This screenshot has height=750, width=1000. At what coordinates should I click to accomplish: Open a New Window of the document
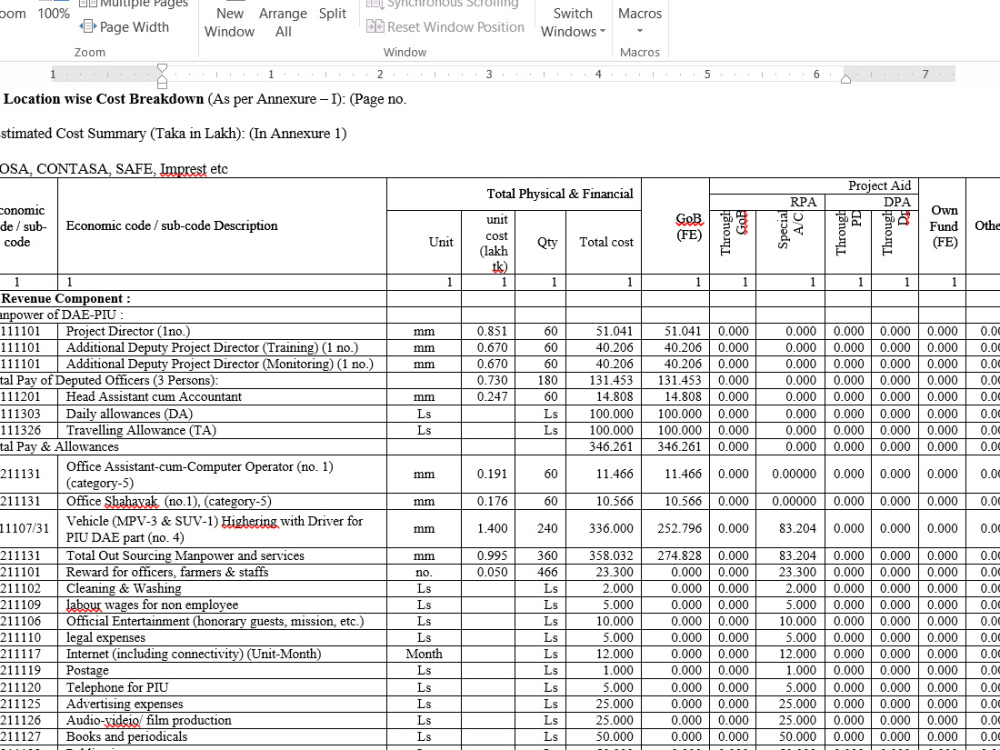point(230,22)
